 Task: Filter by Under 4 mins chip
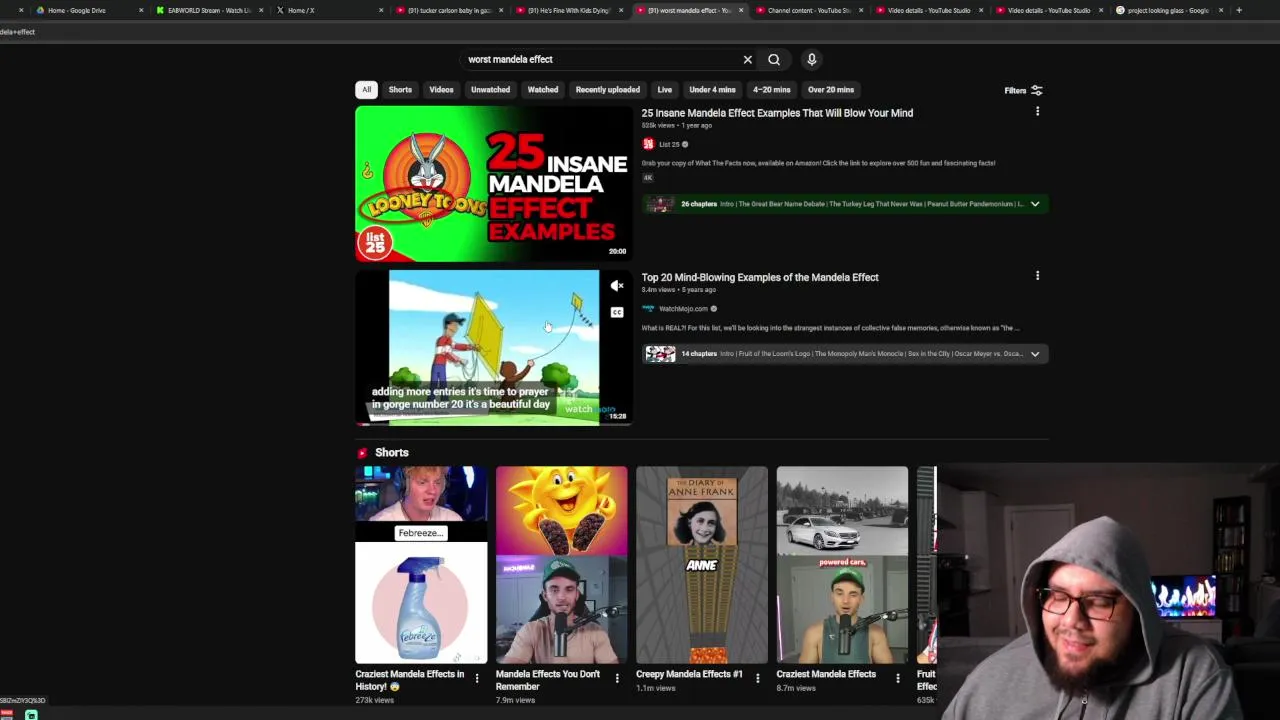(x=712, y=90)
